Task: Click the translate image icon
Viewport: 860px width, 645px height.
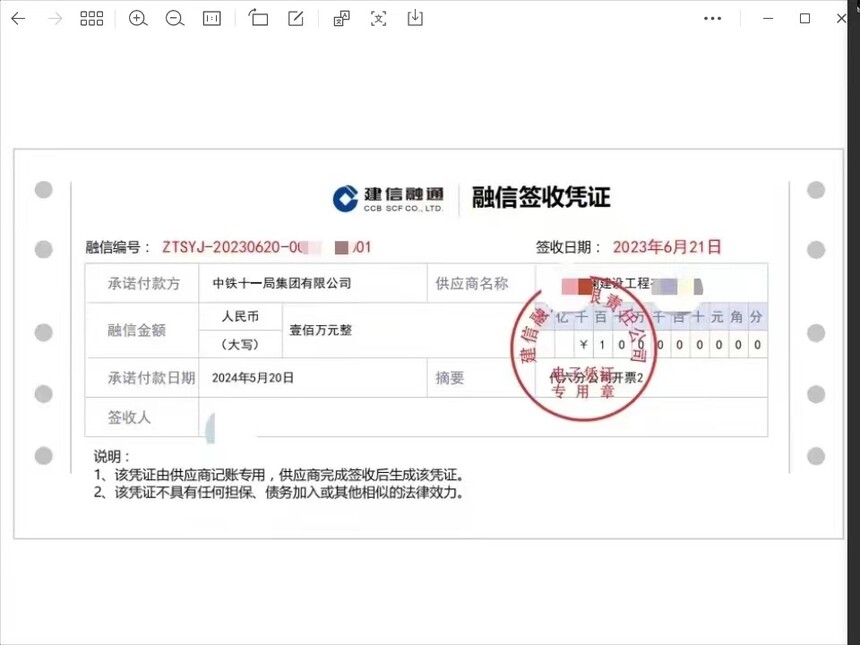Action: [342, 19]
